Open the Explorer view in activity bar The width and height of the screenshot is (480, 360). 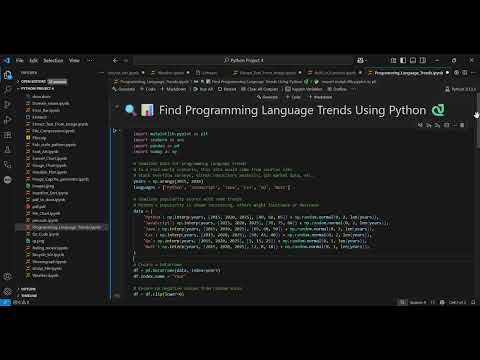point(8,75)
